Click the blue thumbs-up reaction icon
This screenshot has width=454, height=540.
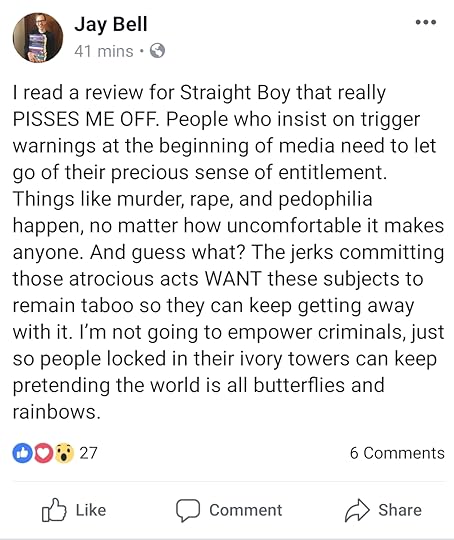click(22, 453)
